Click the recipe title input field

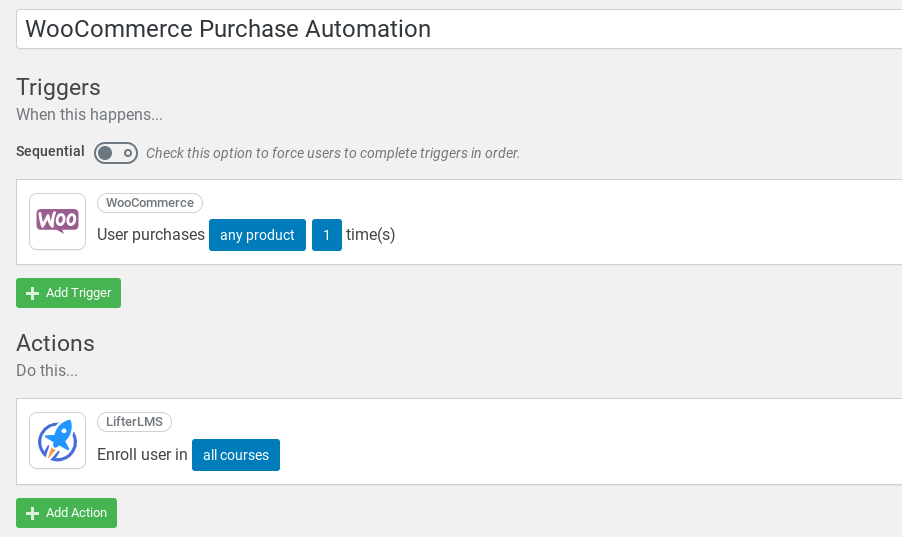pos(459,29)
